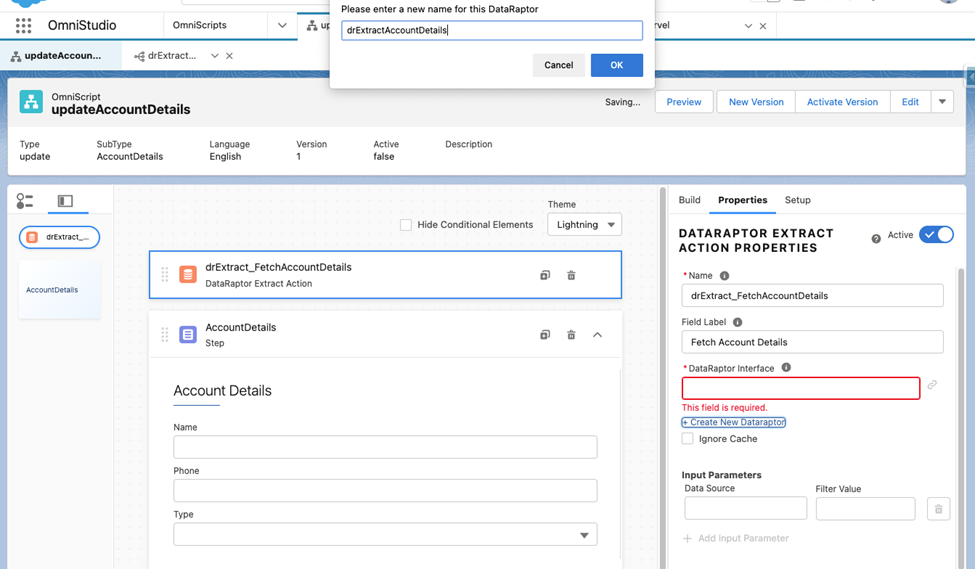The height and width of the screenshot is (569, 975).
Task: Click the DataRaptor Extract Action orange icon
Action: point(188,274)
